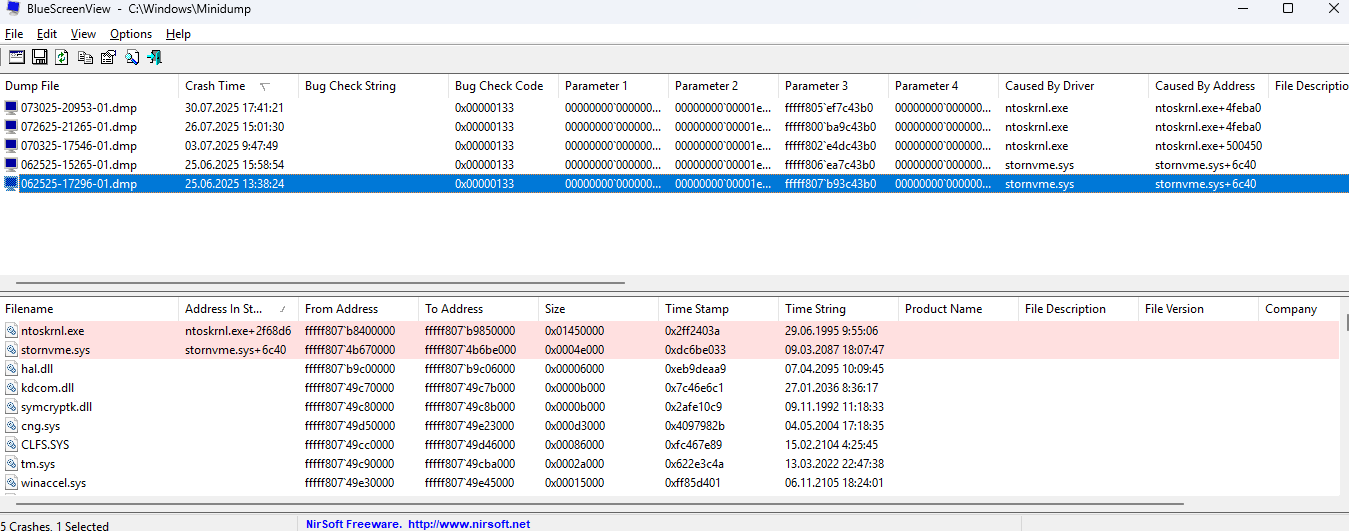Sort by the Product Name column
The width and height of the screenshot is (1349, 531).
[x=959, y=309]
